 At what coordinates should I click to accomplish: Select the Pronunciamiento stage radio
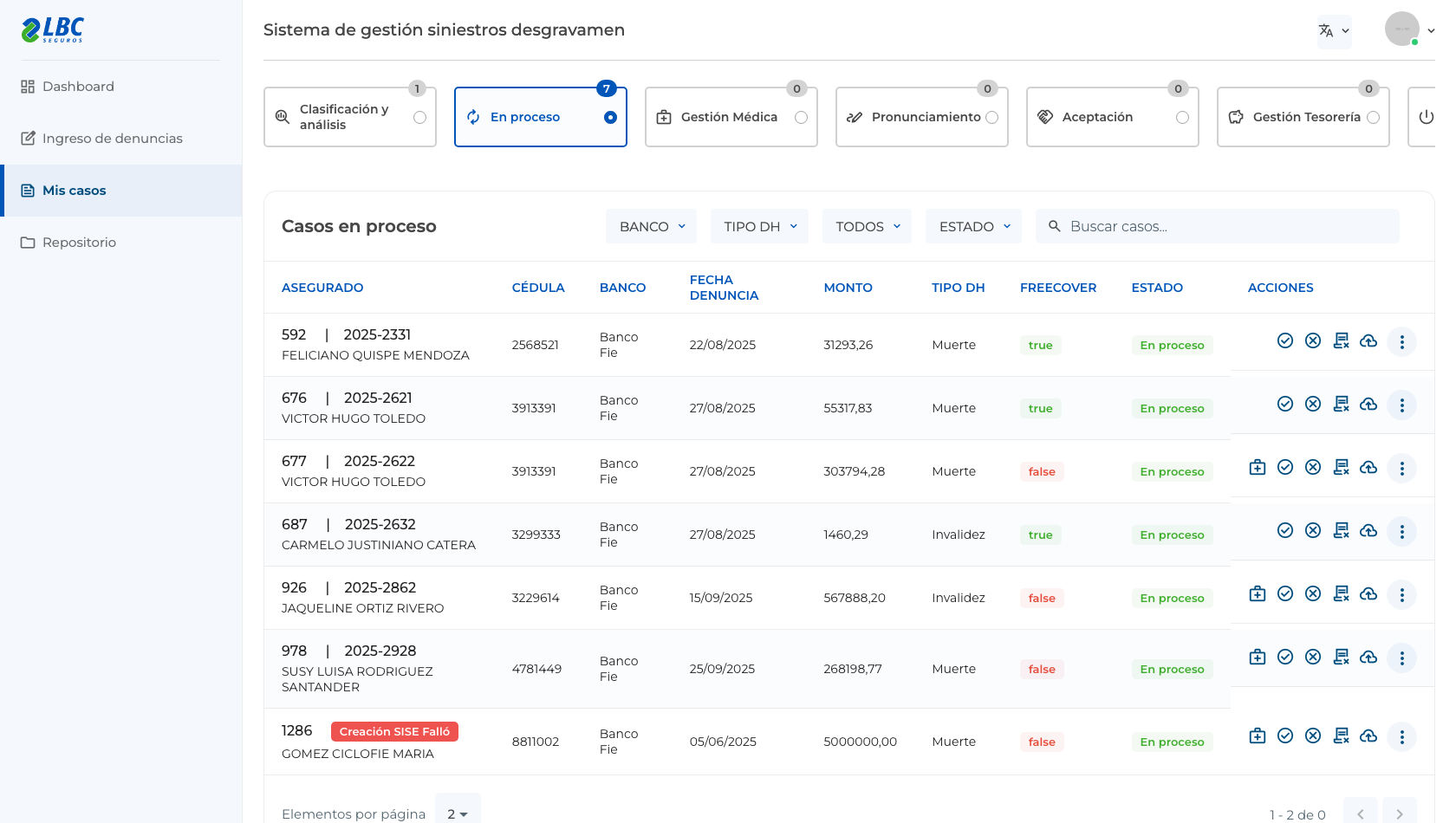tap(991, 117)
